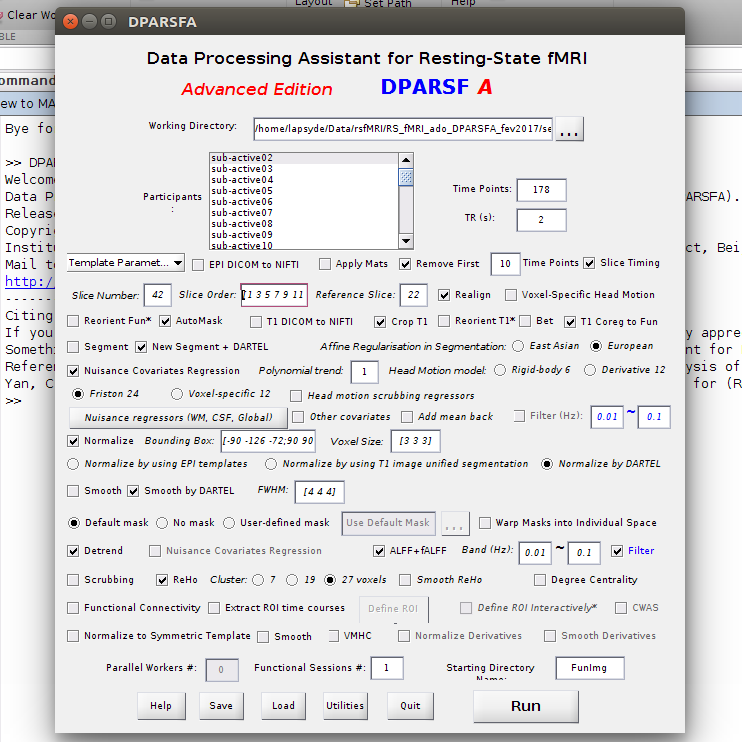Open the Utilities button
Screen dimensions: 742x742
tap(345, 706)
